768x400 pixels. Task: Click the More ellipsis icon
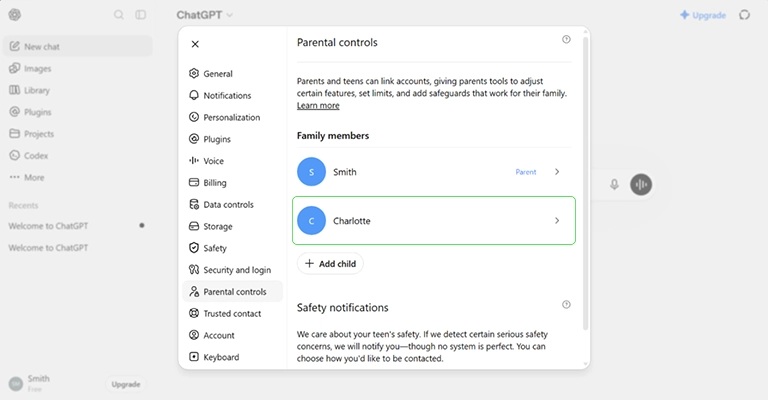[15, 177]
